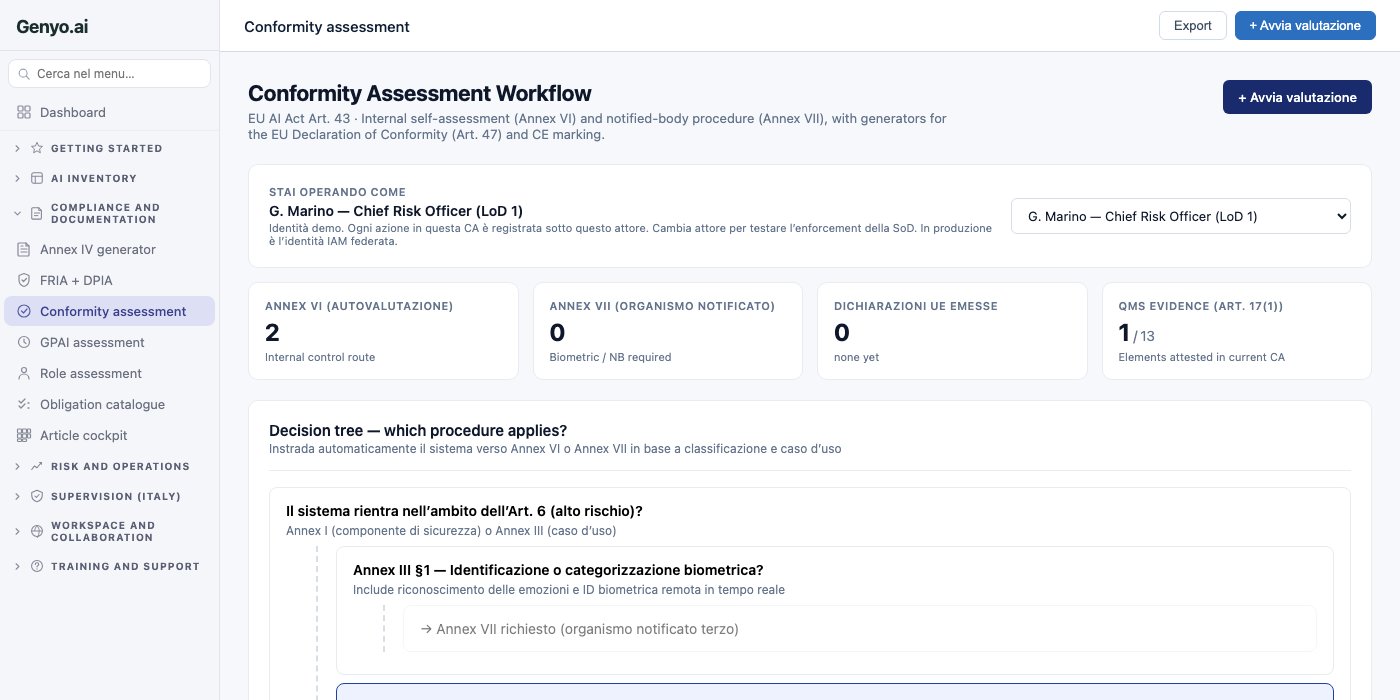
Task: Open the actor selector G. Marino dropdown
Action: click(1180, 216)
